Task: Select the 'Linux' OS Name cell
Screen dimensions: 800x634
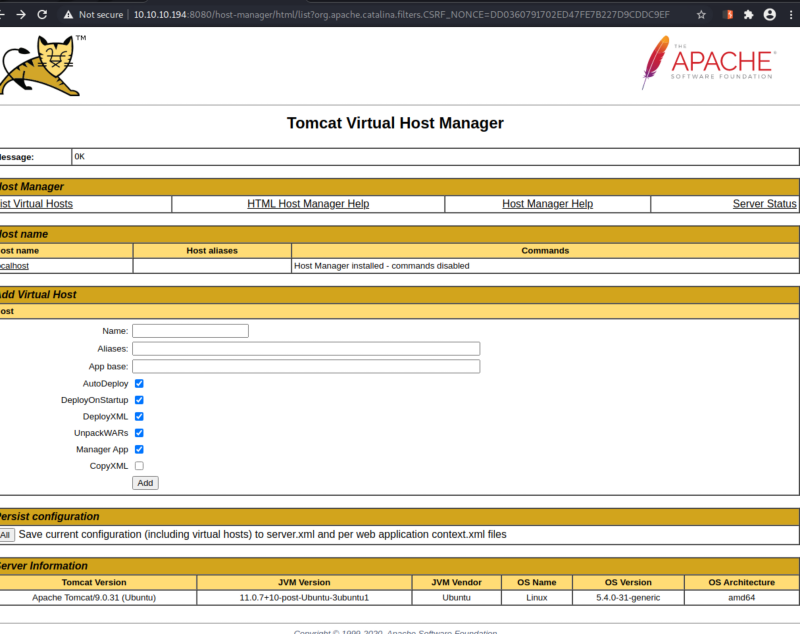Action: coord(537,598)
